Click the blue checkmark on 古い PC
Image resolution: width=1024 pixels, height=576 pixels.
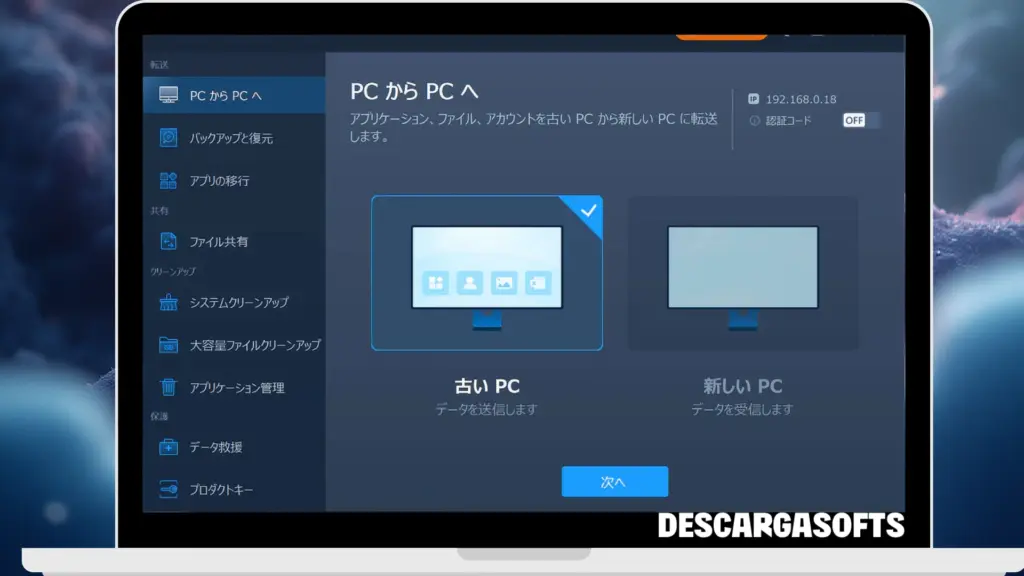590,209
